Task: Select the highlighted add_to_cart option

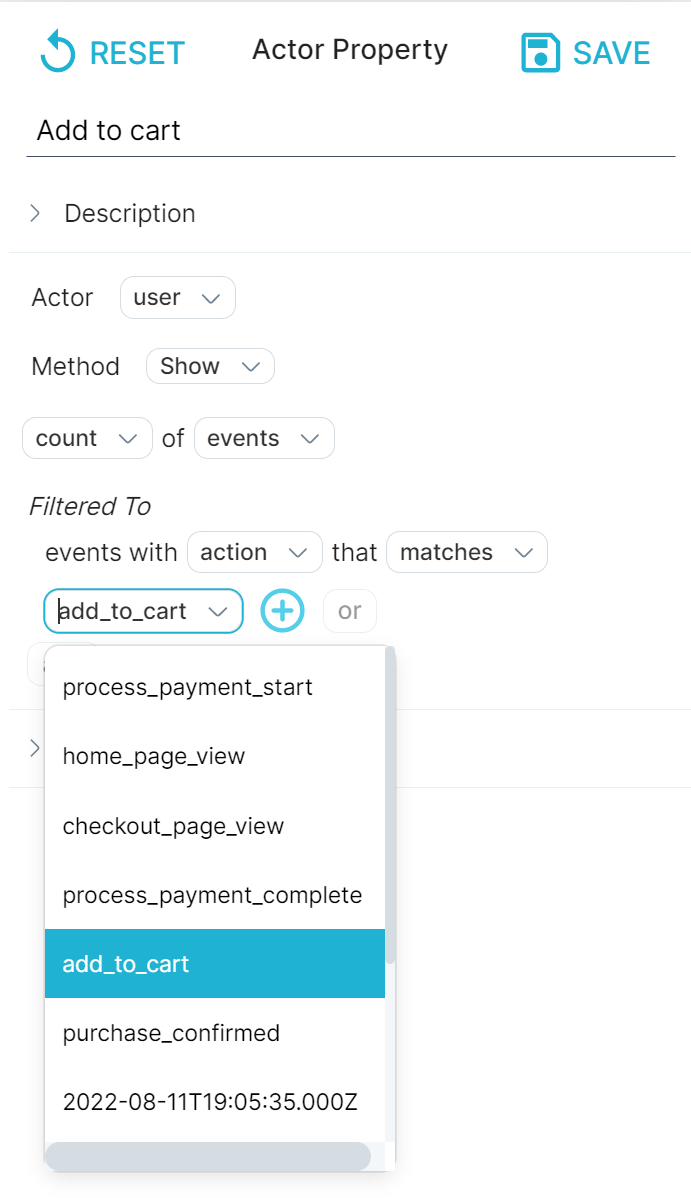Action: coord(215,963)
